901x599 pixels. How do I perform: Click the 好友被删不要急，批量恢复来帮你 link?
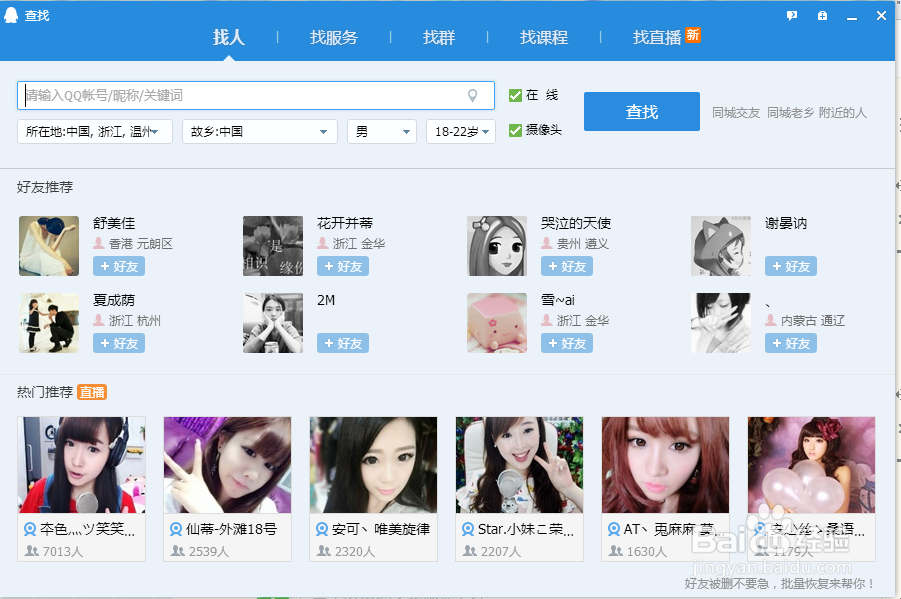780,583
